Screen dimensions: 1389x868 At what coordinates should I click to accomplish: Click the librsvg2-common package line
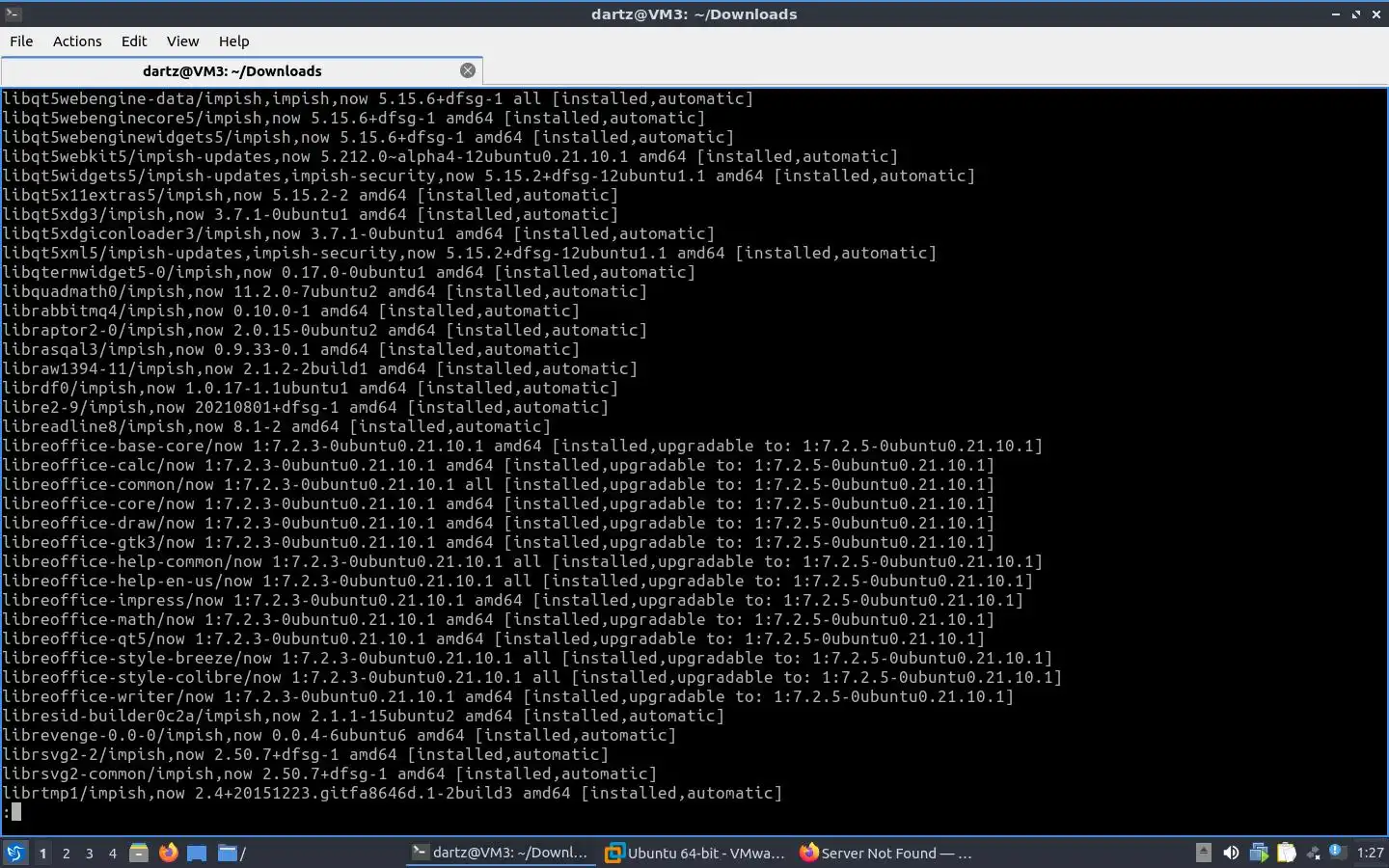pos(330,773)
